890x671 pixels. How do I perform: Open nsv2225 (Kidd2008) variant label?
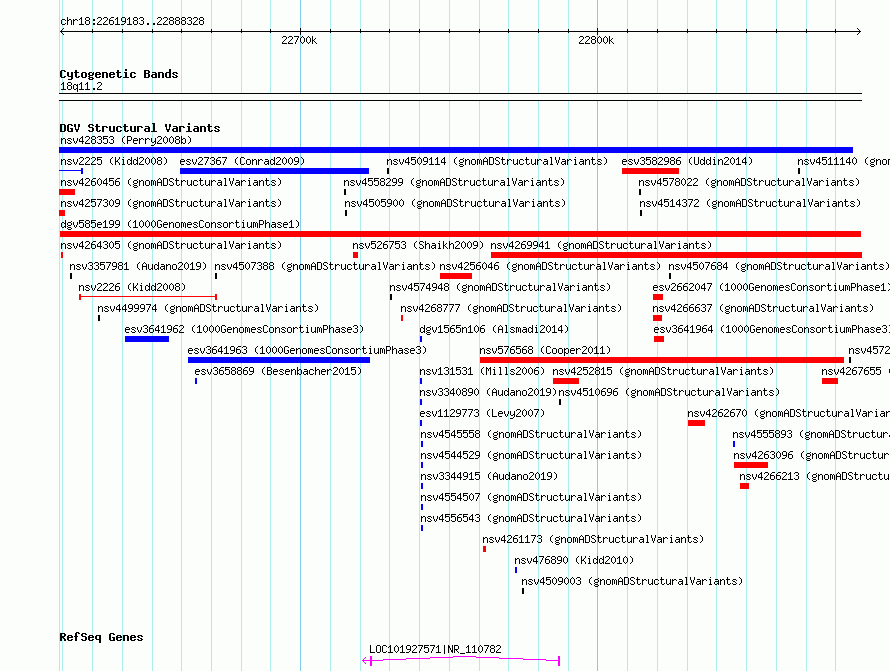point(114,161)
